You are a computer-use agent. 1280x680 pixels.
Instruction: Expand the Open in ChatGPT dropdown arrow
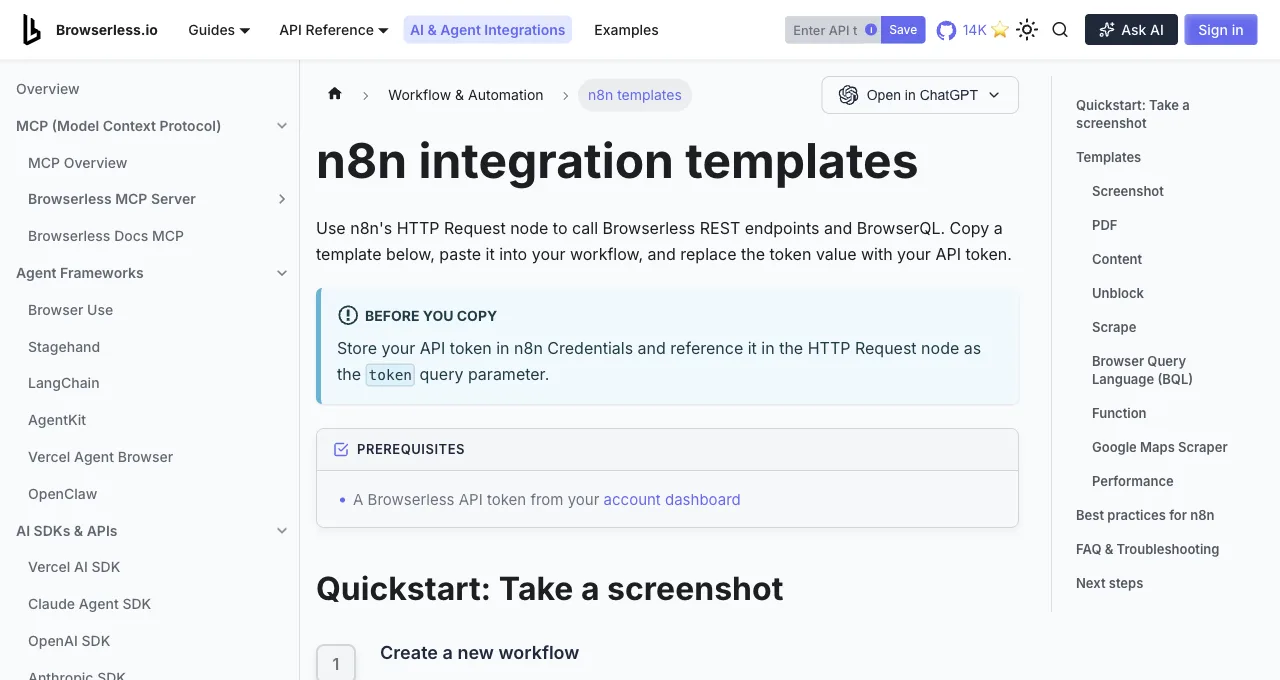(x=994, y=95)
